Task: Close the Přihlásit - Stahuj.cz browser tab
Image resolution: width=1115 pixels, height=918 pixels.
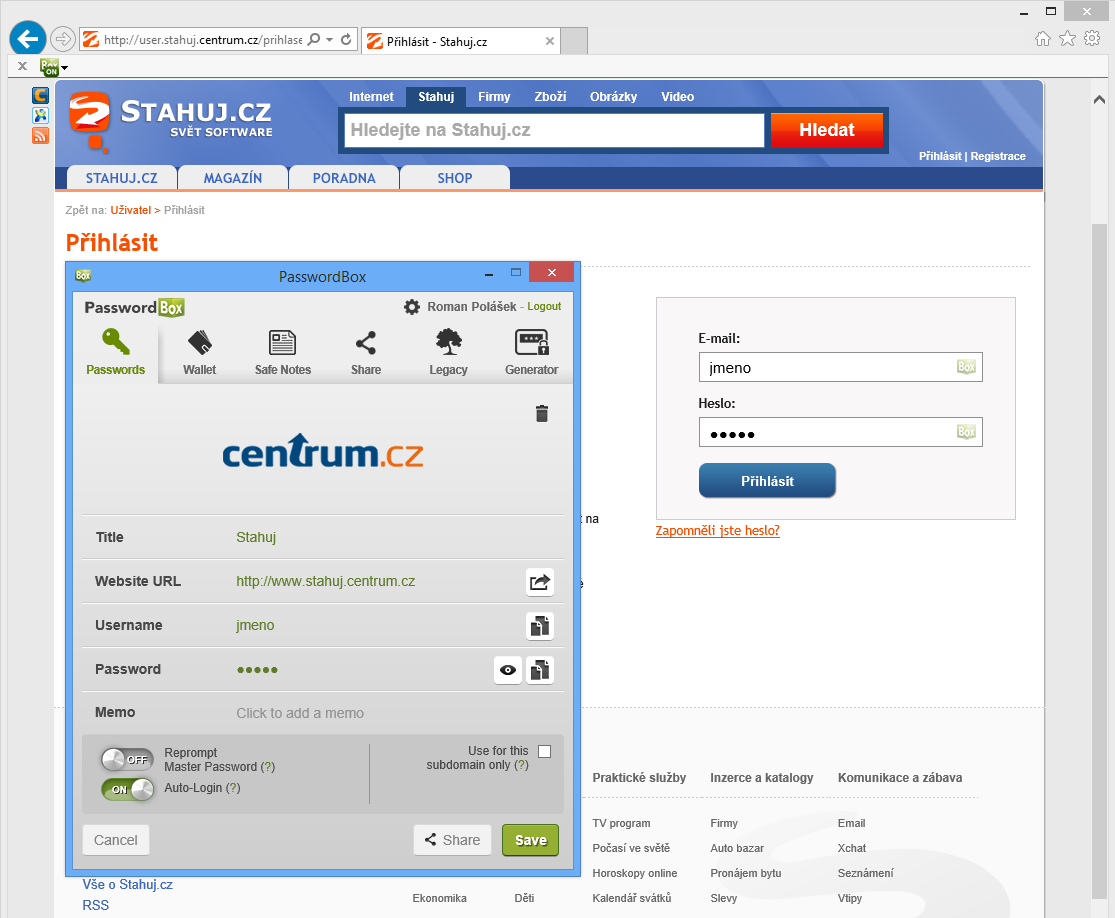Action: point(550,41)
